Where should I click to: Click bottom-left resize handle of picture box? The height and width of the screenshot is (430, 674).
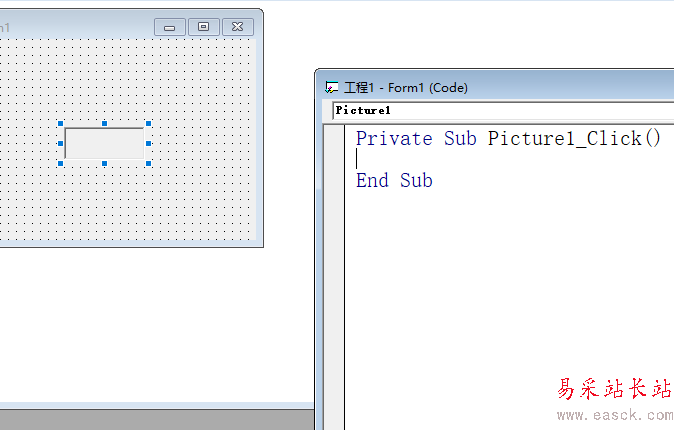coord(61,162)
